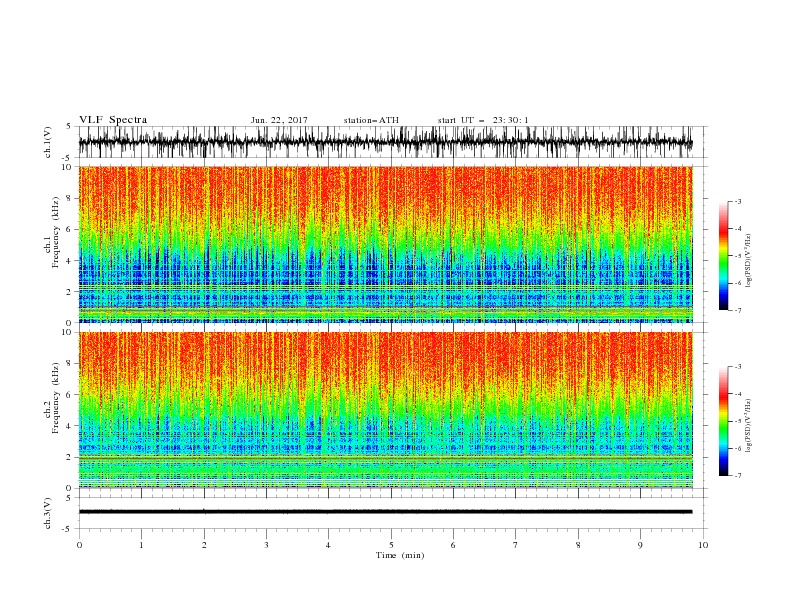
Task: Click the "-5" tick on the lower color bar
Action: [x=737, y=421]
